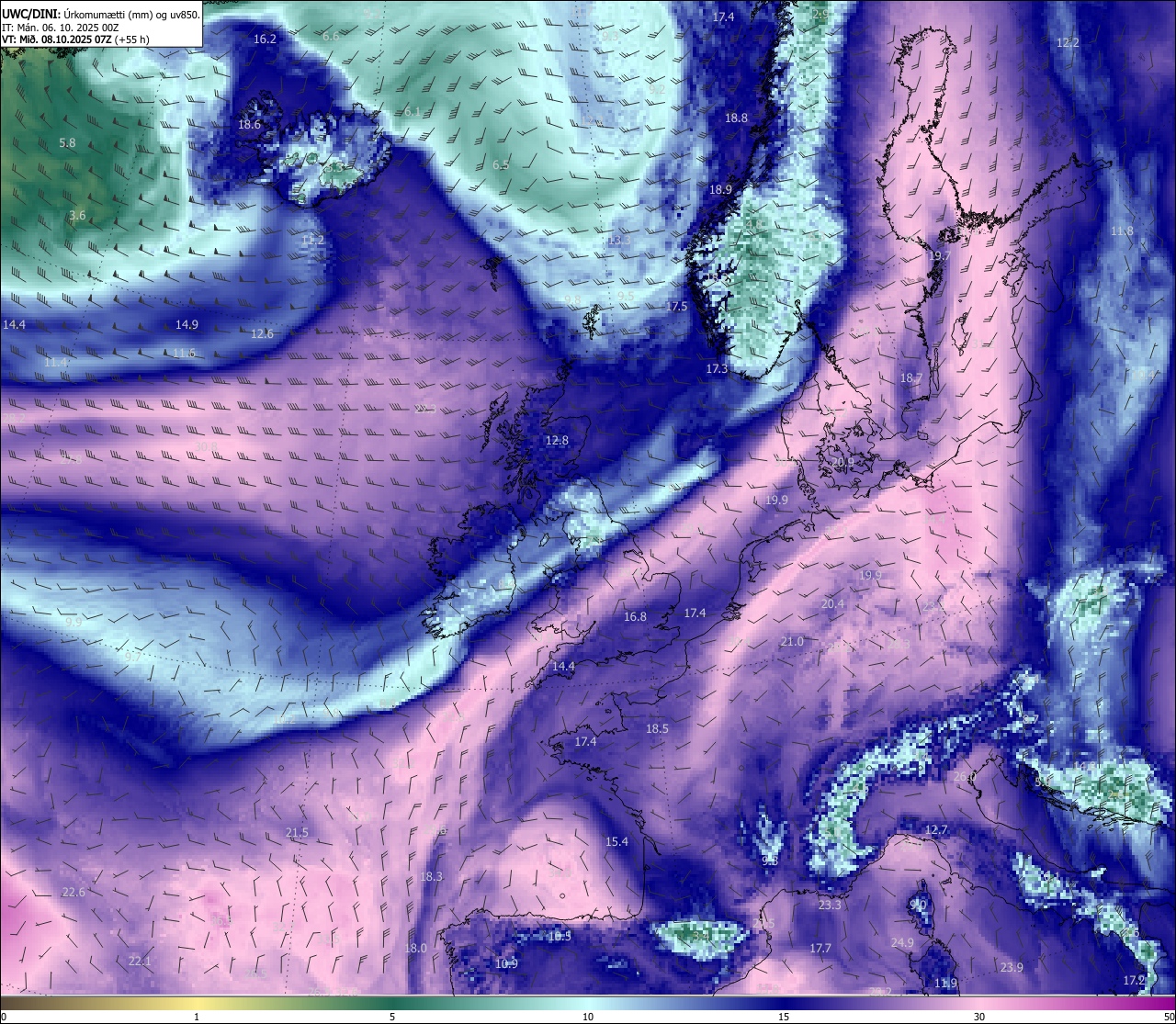Click the color scale label 1
This screenshot has height=1024, width=1176.
(x=197, y=1017)
